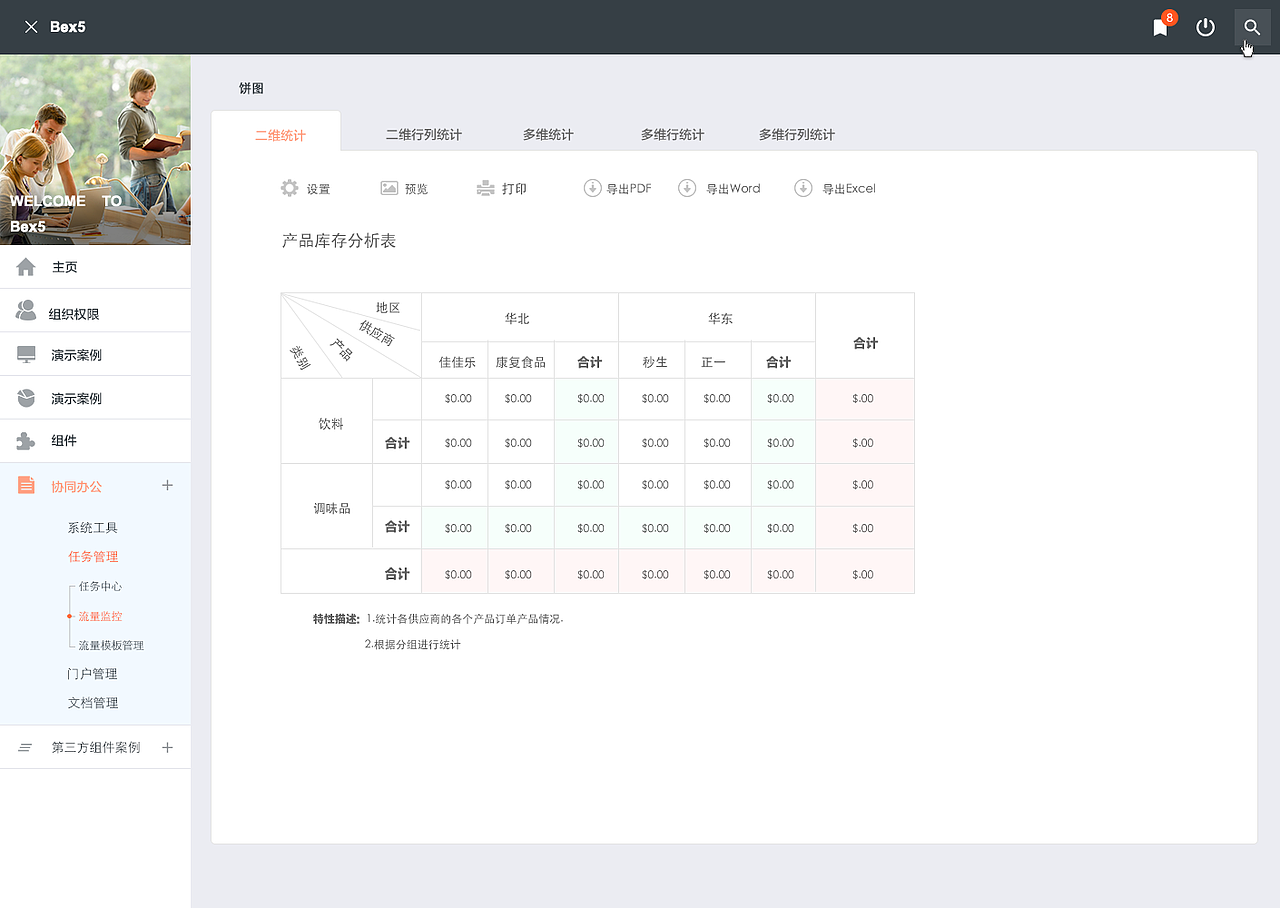This screenshot has height=908, width=1280.
Task: Open the 主页 menu item
Action: point(95,267)
